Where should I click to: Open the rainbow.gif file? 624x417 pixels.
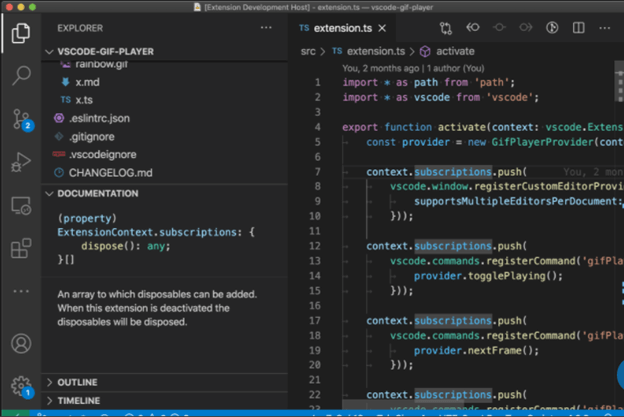[x=165, y=65]
